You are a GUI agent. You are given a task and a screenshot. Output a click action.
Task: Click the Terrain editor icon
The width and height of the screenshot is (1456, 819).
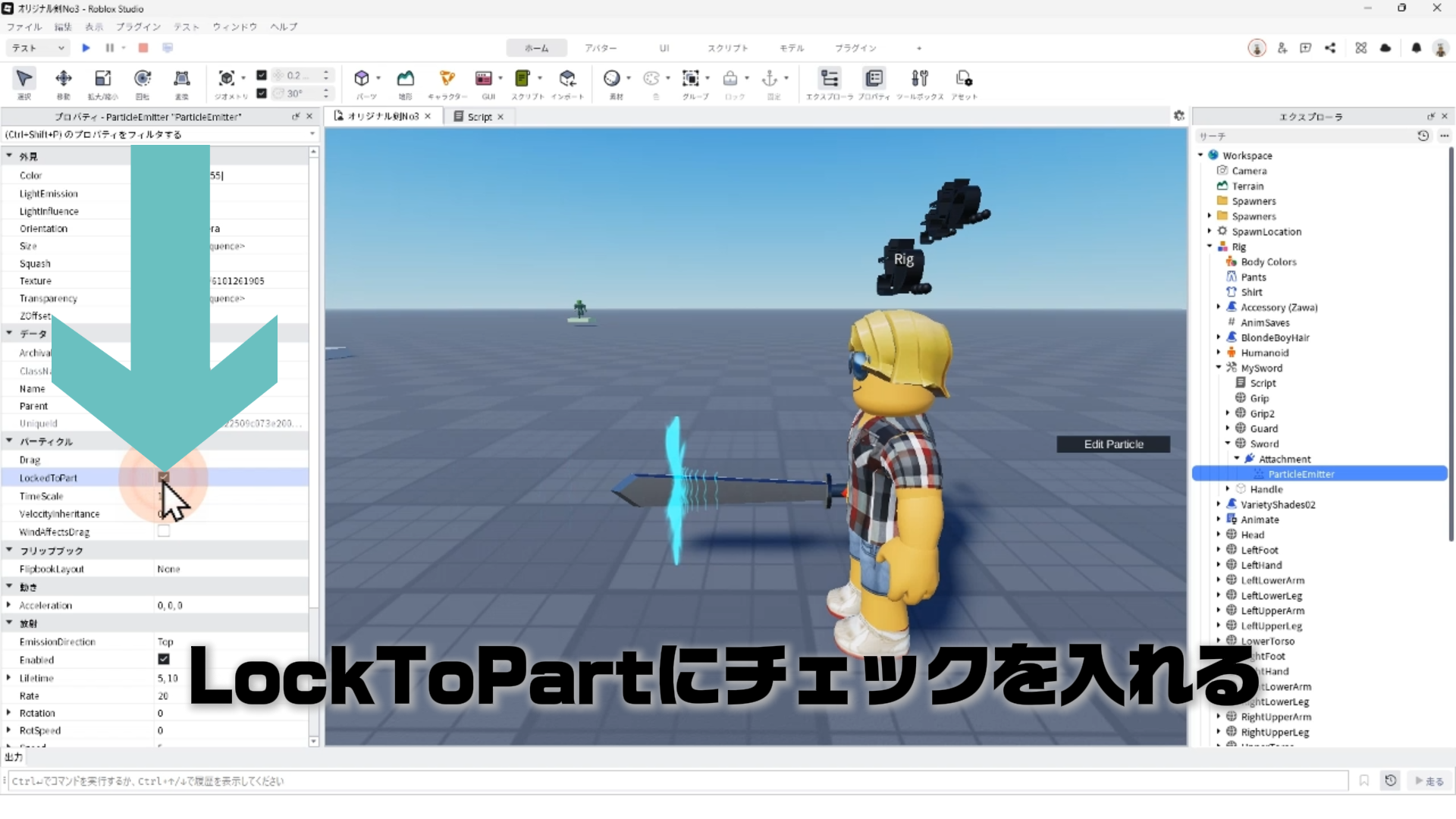[x=406, y=78]
